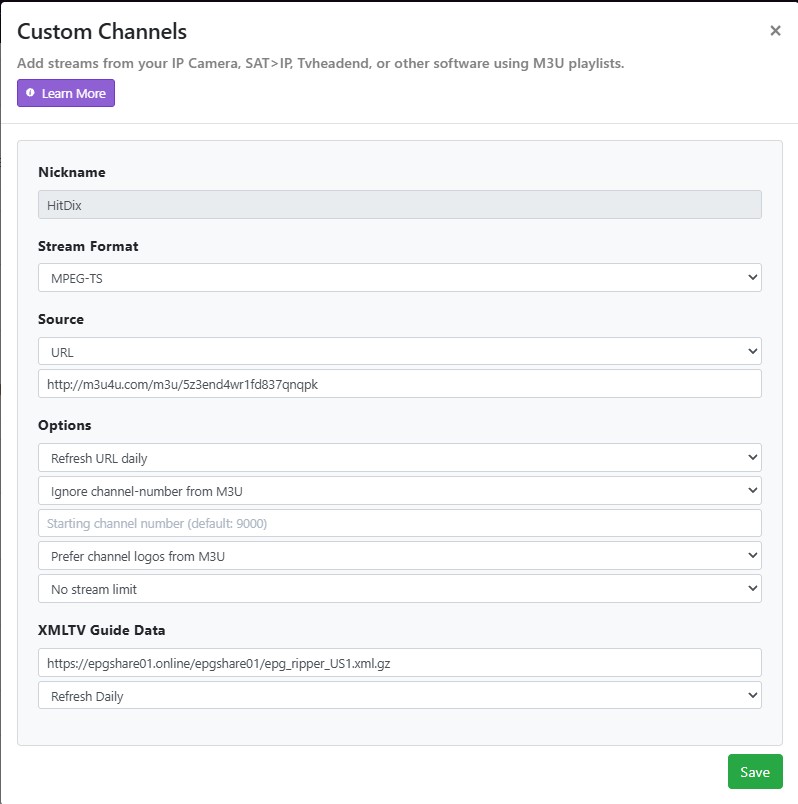Click the XMLTV Guide Data heading
This screenshot has width=798, height=804.
[102, 630]
